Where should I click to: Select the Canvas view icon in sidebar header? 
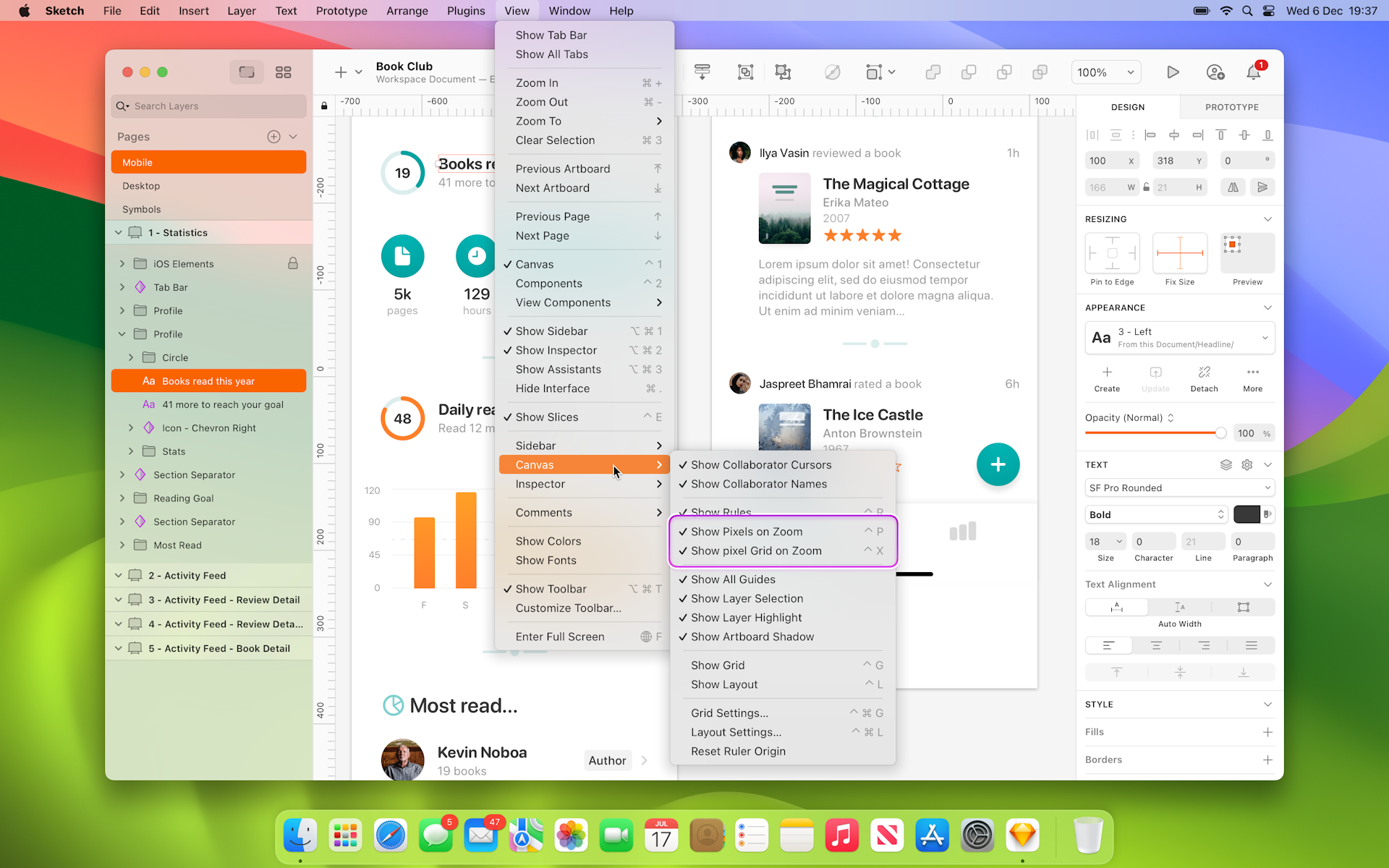point(247,72)
